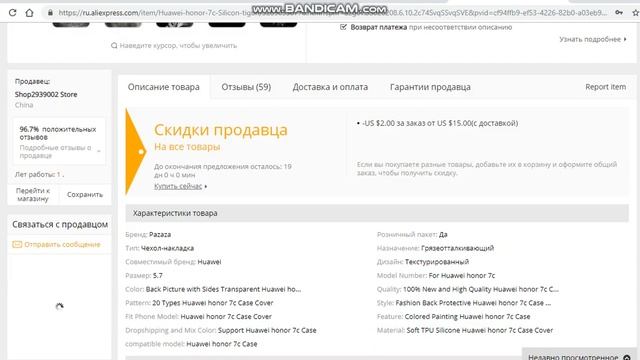Toggle the Возврат платежа checkmark

343,27
